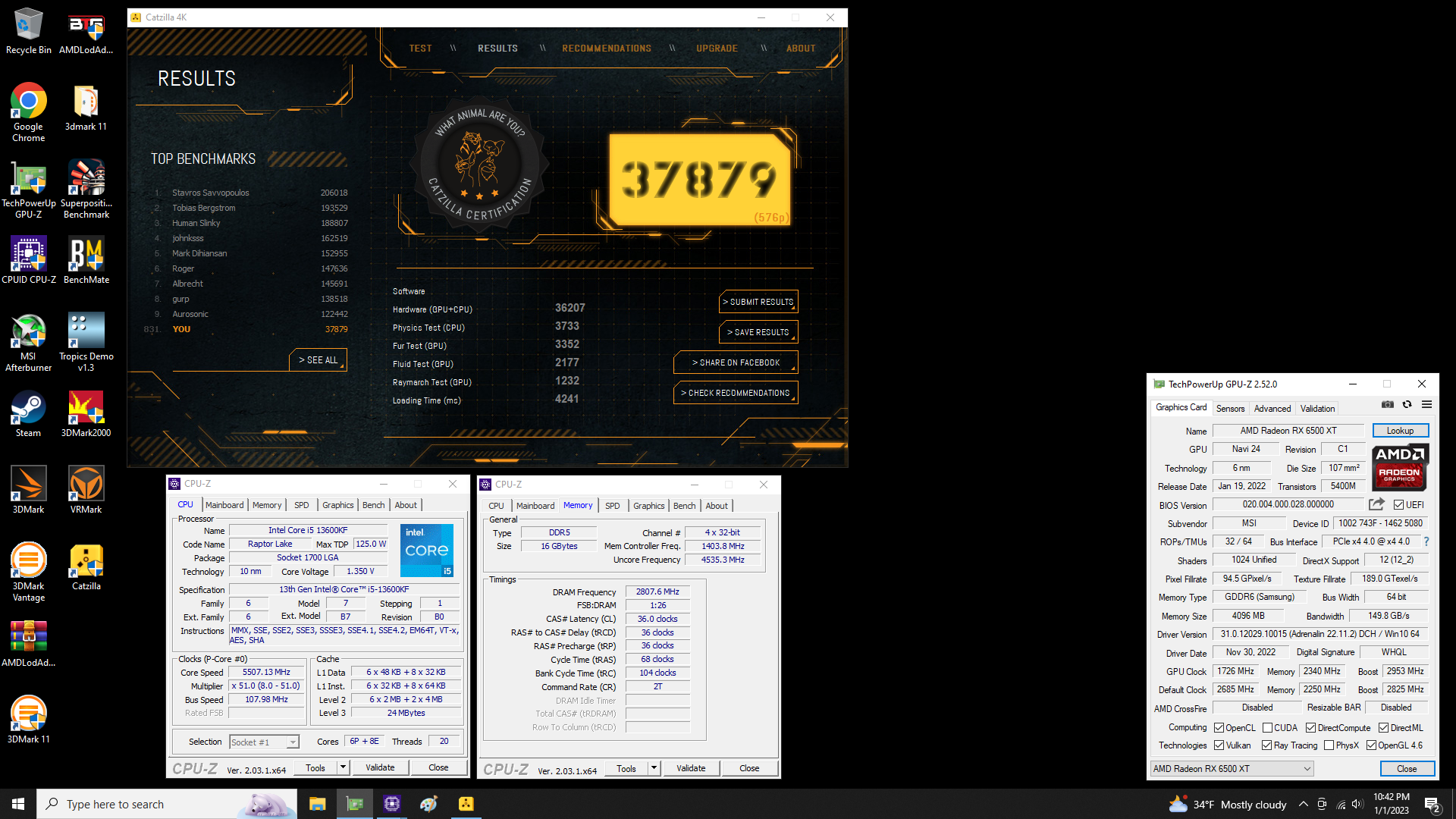Open the SPD tab in Memory CPU-Z window
The width and height of the screenshot is (1456, 819).
pyautogui.click(x=613, y=506)
